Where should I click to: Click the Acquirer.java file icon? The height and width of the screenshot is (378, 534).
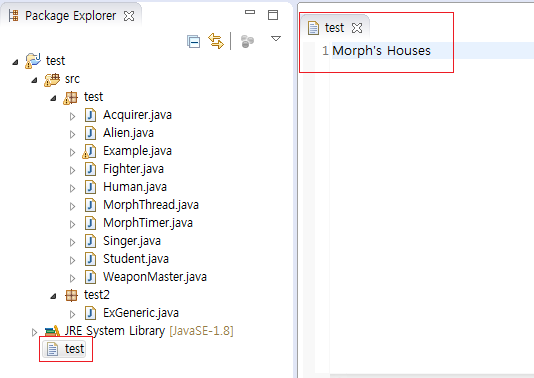[90, 115]
